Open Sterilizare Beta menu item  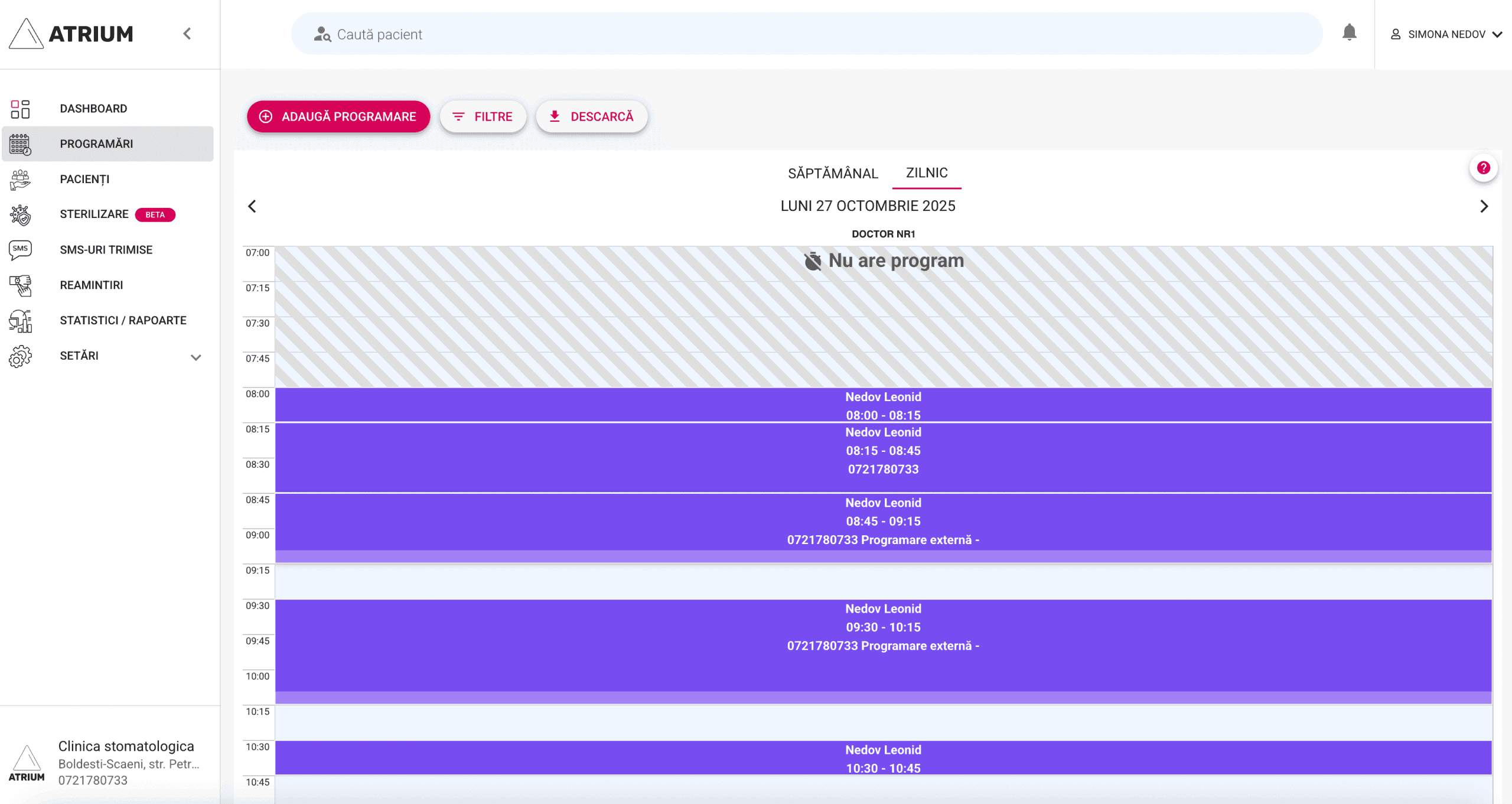coord(107,214)
